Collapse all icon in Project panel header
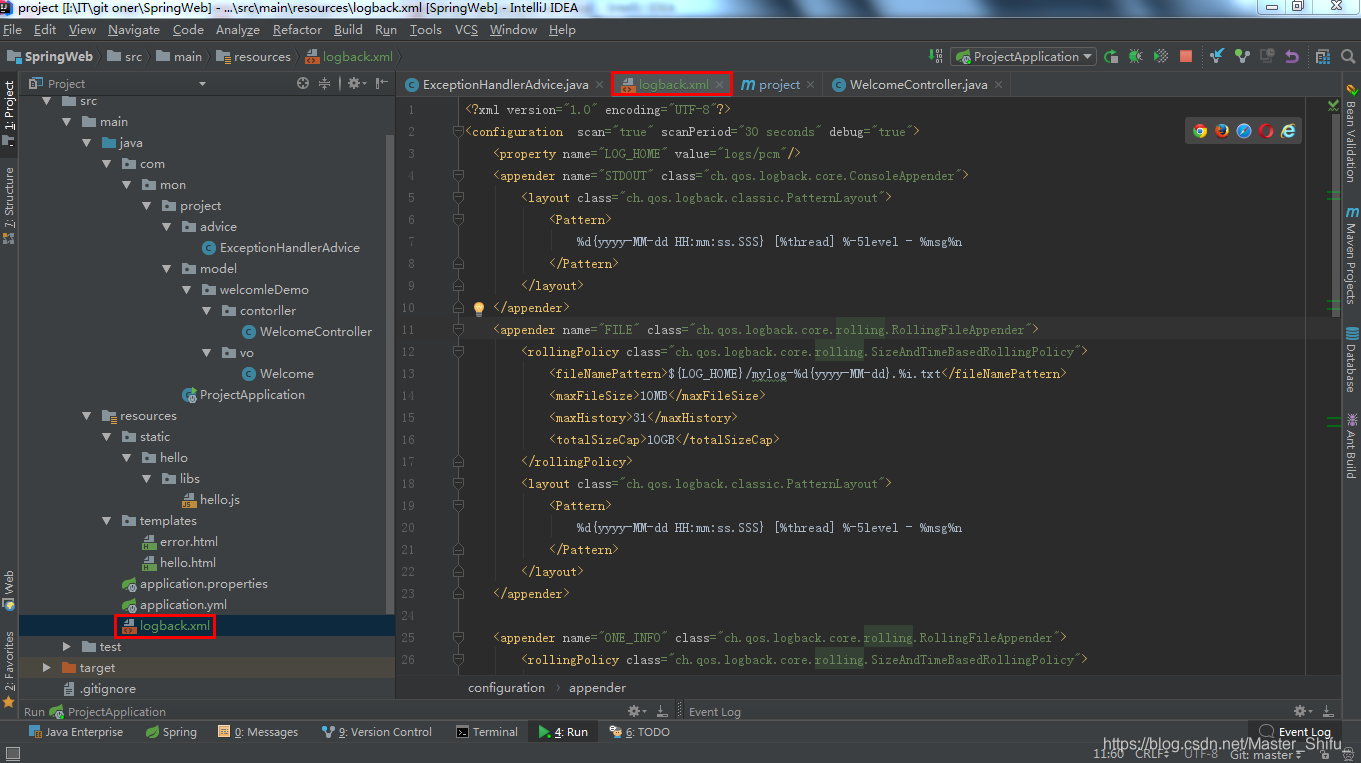This screenshot has height=763, width=1361. (x=324, y=83)
